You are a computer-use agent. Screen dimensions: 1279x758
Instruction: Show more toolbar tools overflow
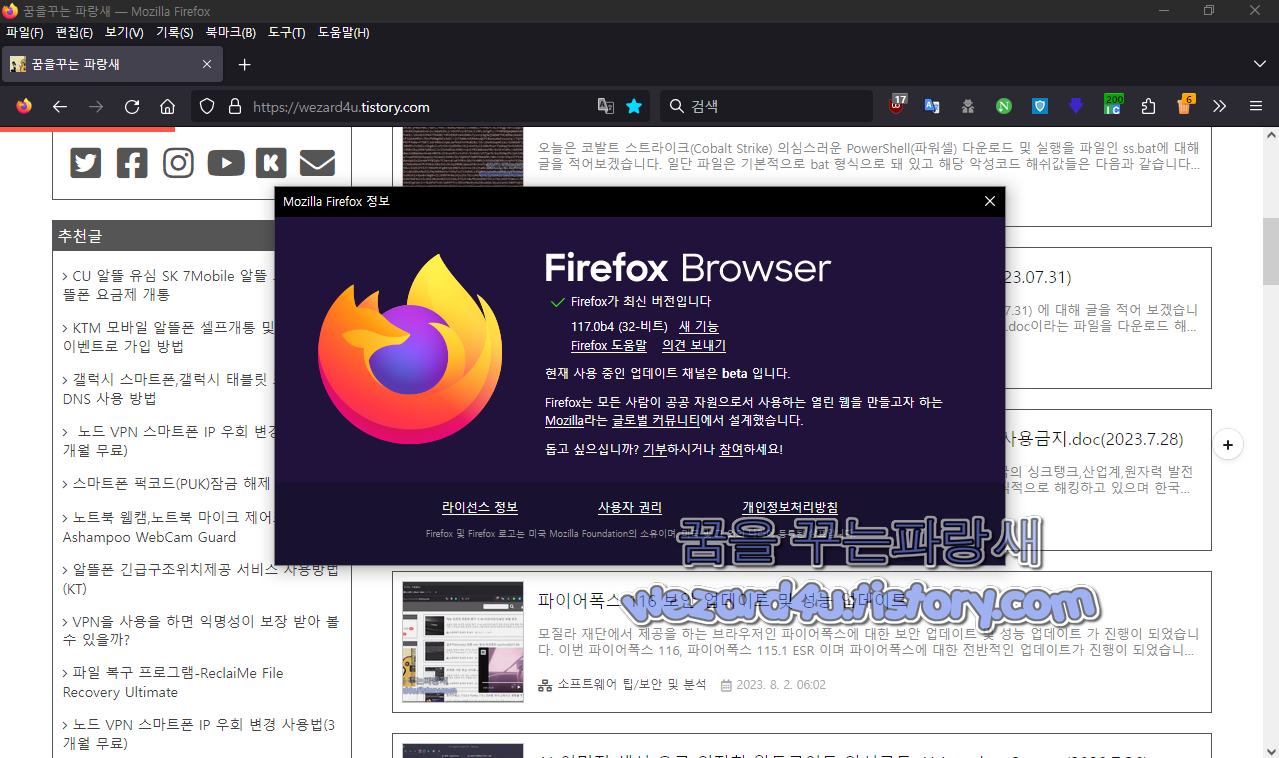pos(1220,106)
